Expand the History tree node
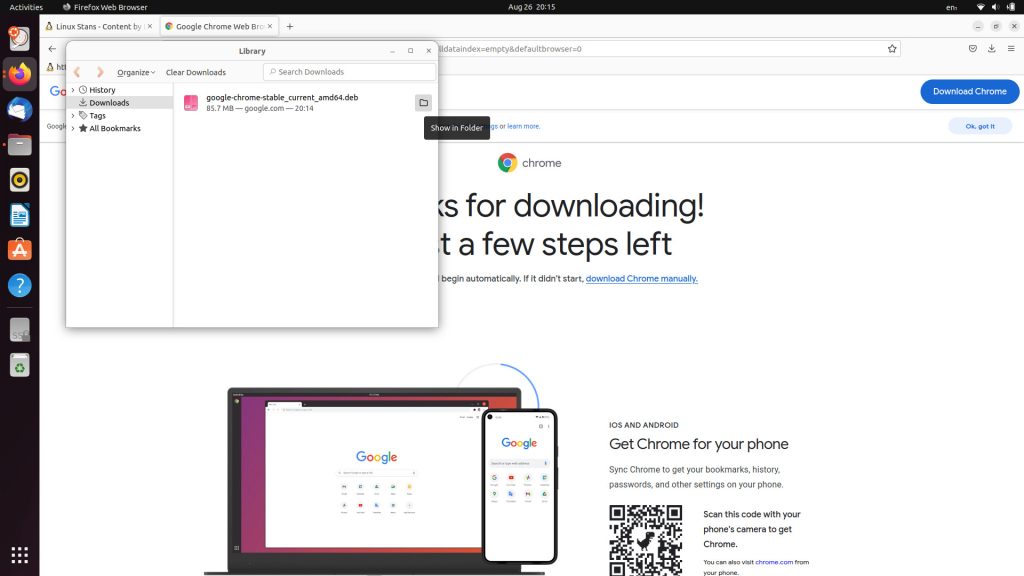This screenshot has height=576, width=1024. pyautogui.click(x=73, y=90)
